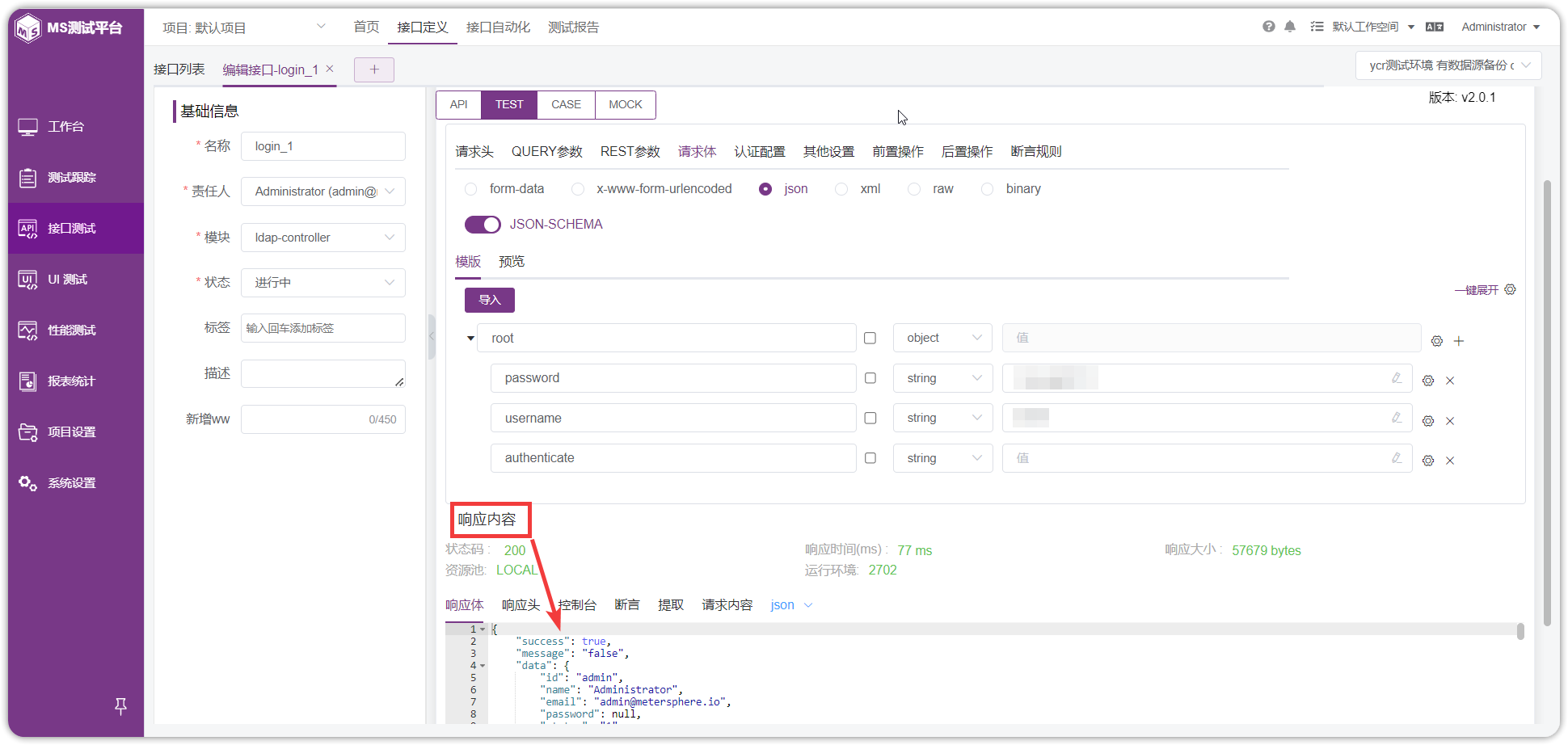
Task: Open the 性能测试 sidebar icon
Action: tap(28, 330)
